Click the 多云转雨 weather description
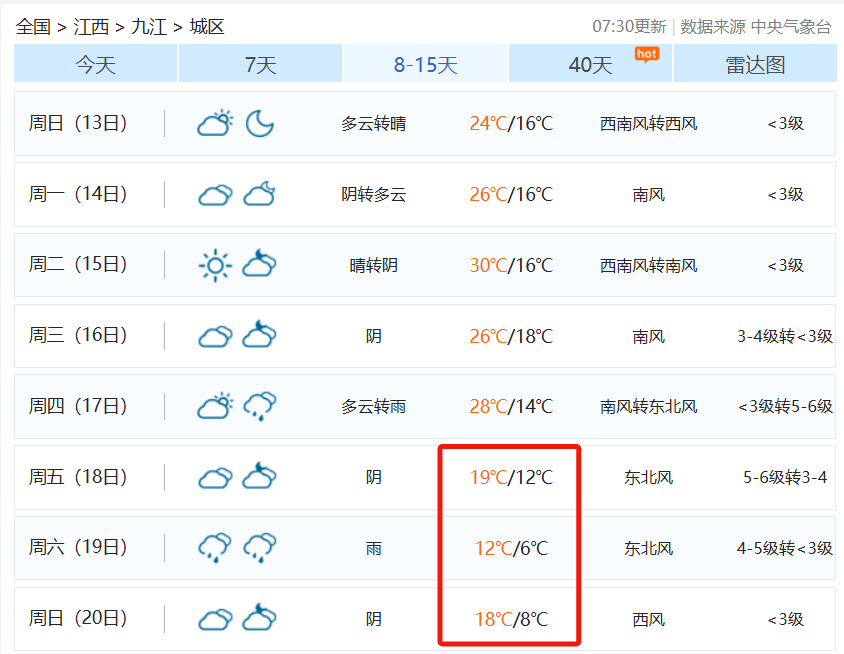 click(374, 406)
